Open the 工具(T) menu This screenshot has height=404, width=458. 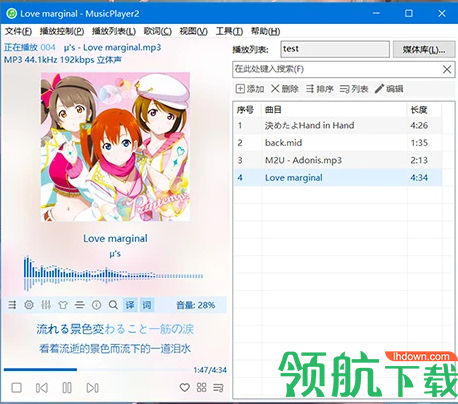[229, 31]
